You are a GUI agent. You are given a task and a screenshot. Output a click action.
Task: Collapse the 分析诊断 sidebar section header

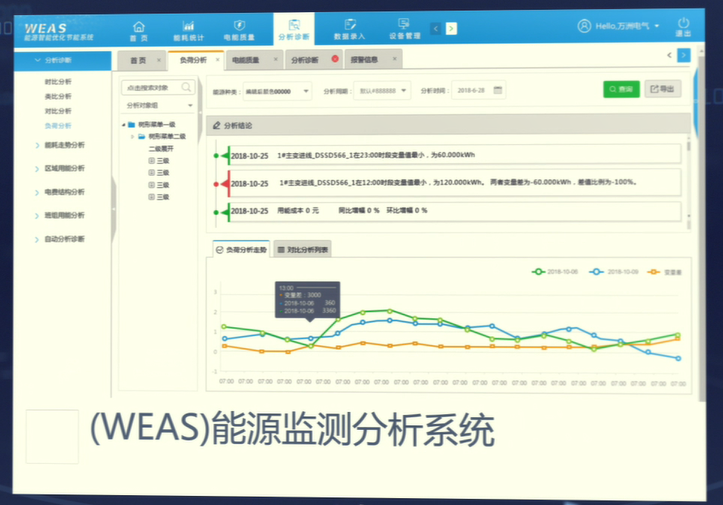pos(63,60)
